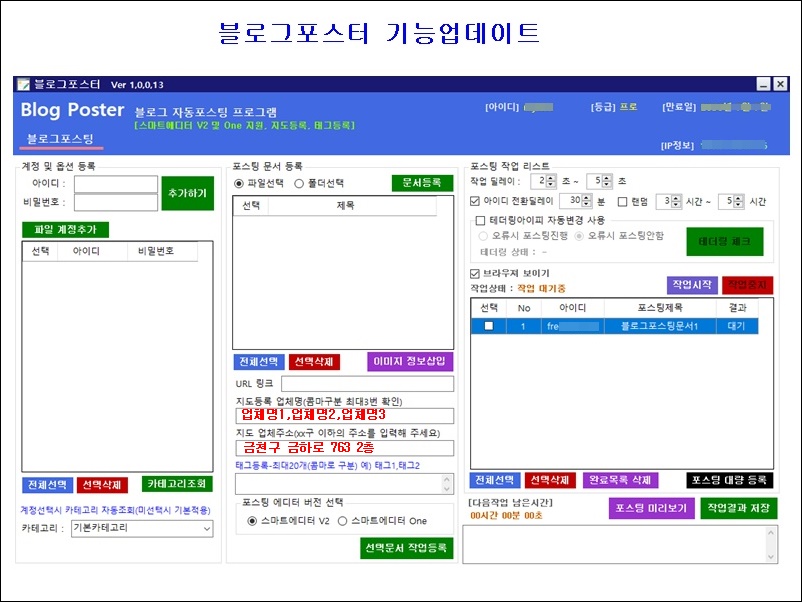Viewport: 802px width, 602px height.
Task: Select the 파일선택 radio button
Action: pos(239,184)
